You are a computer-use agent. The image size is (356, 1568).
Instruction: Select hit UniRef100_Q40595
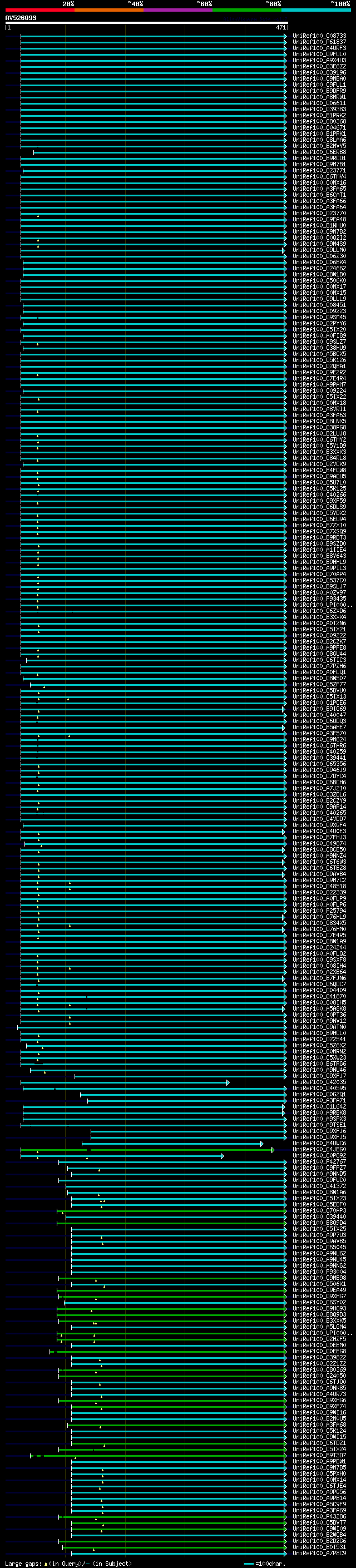pyautogui.click(x=319, y=1089)
